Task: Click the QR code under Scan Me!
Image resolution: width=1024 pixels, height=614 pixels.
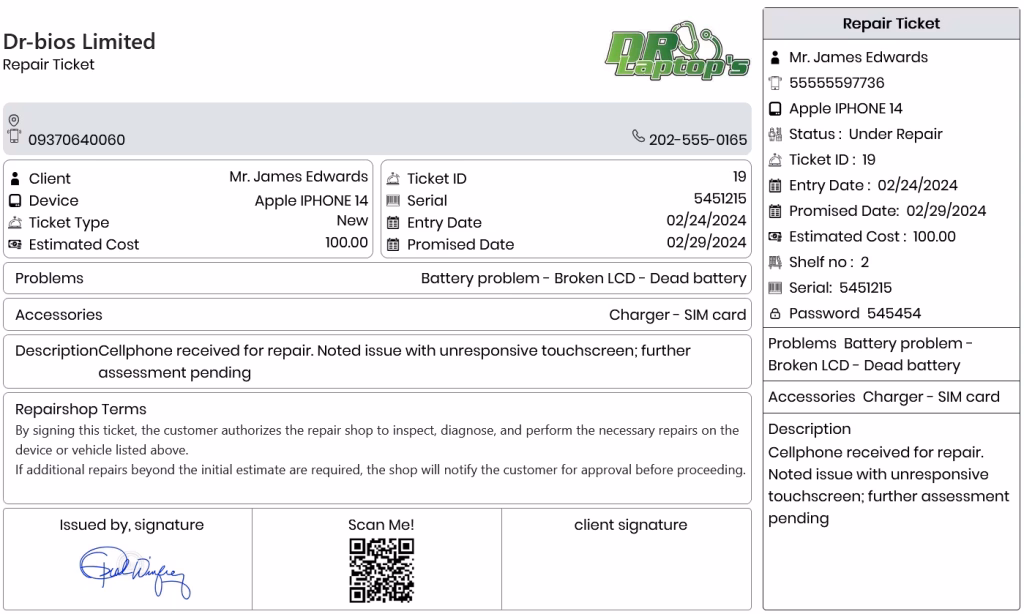Action: tap(381, 570)
